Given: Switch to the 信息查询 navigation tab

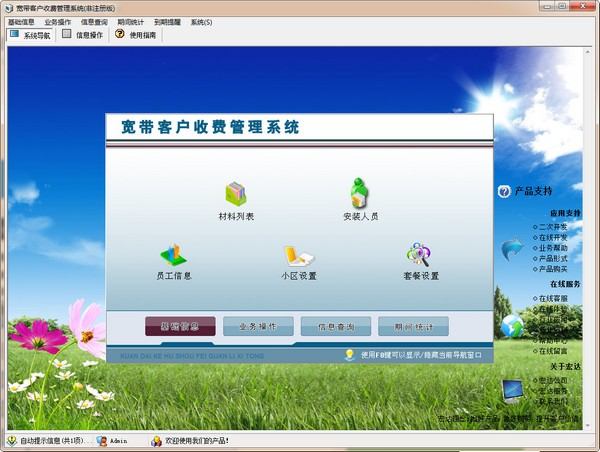Looking at the screenshot, I should [336, 326].
